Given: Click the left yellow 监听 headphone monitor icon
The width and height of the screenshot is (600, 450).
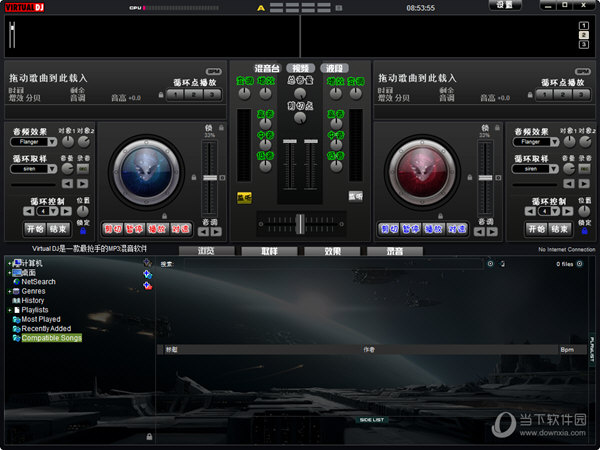Looking at the screenshot, I should 243,197.
